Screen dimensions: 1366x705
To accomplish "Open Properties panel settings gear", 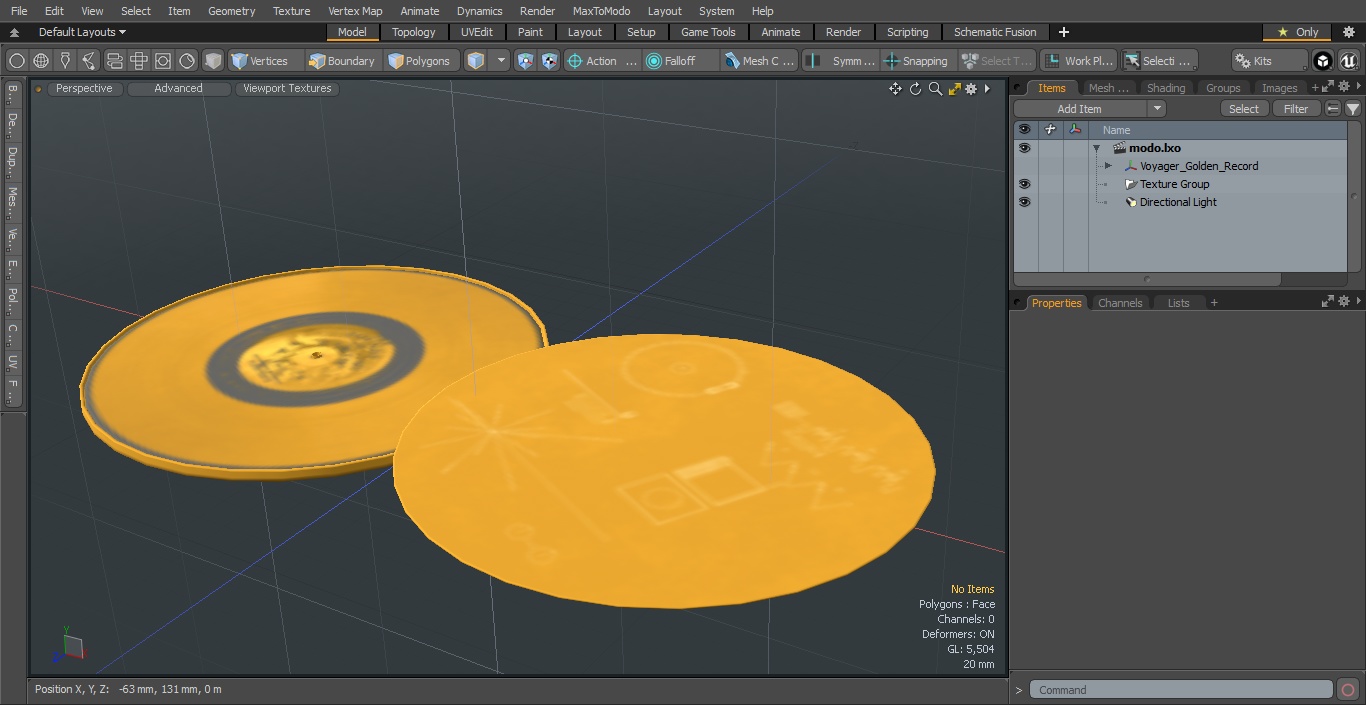I will click(1344, 301).
